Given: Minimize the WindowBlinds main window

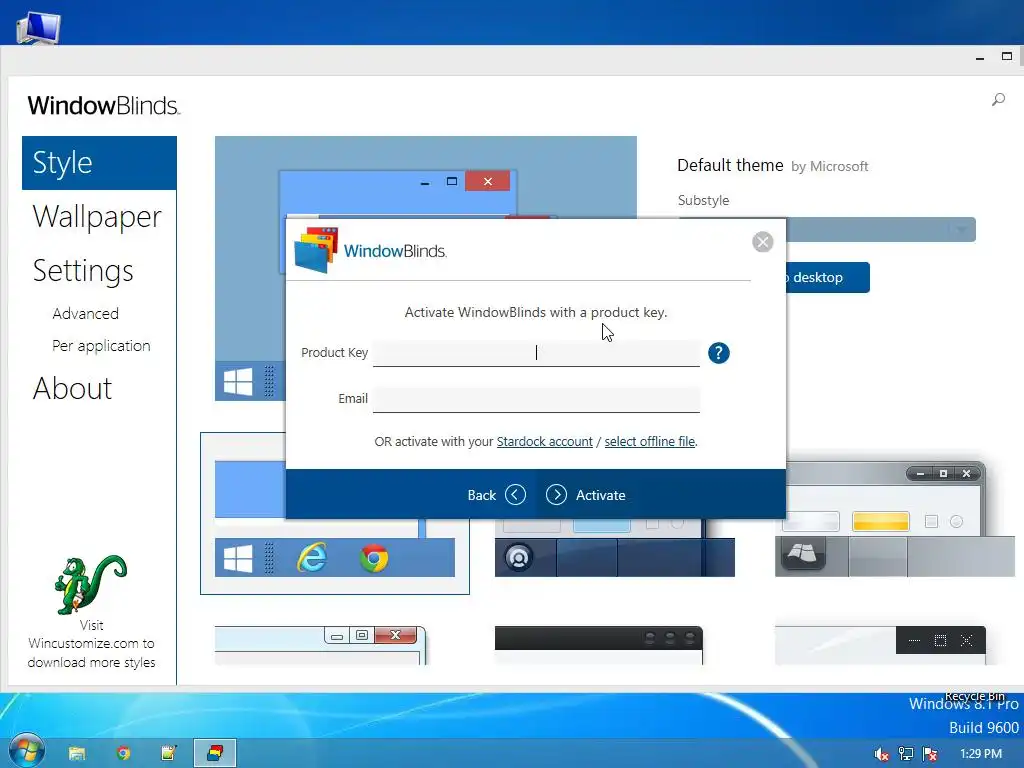Looking at the screenshot, I should pos(980,57).
